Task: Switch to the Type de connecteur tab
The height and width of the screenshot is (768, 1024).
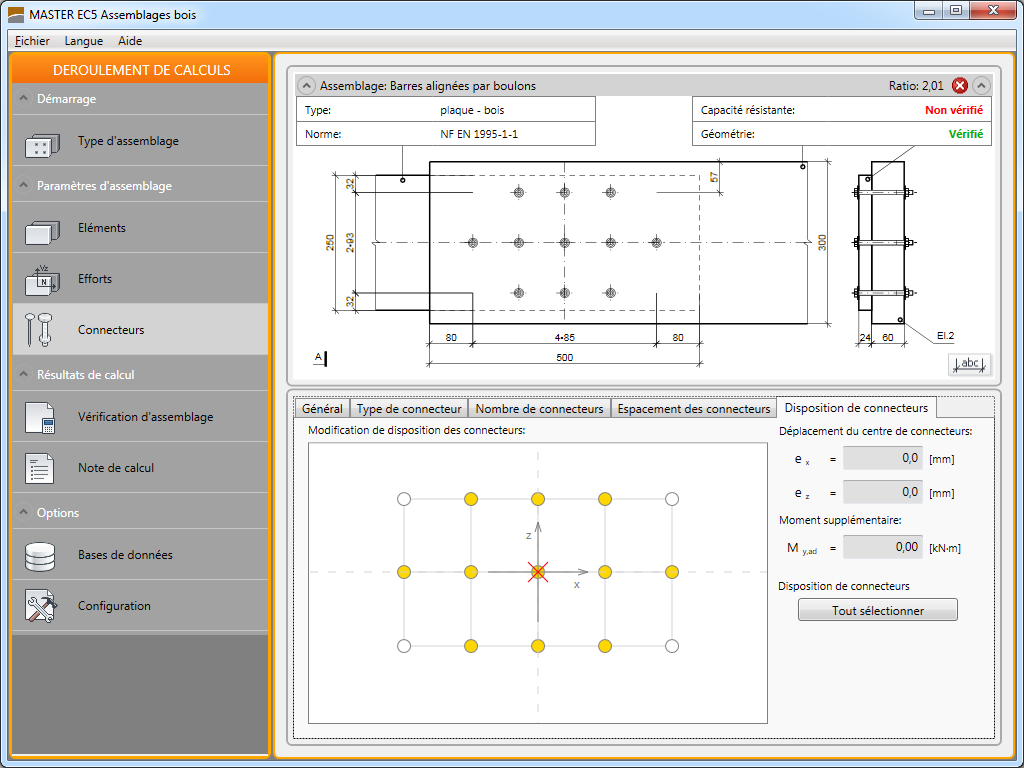Action: click(x=409, y=409)
